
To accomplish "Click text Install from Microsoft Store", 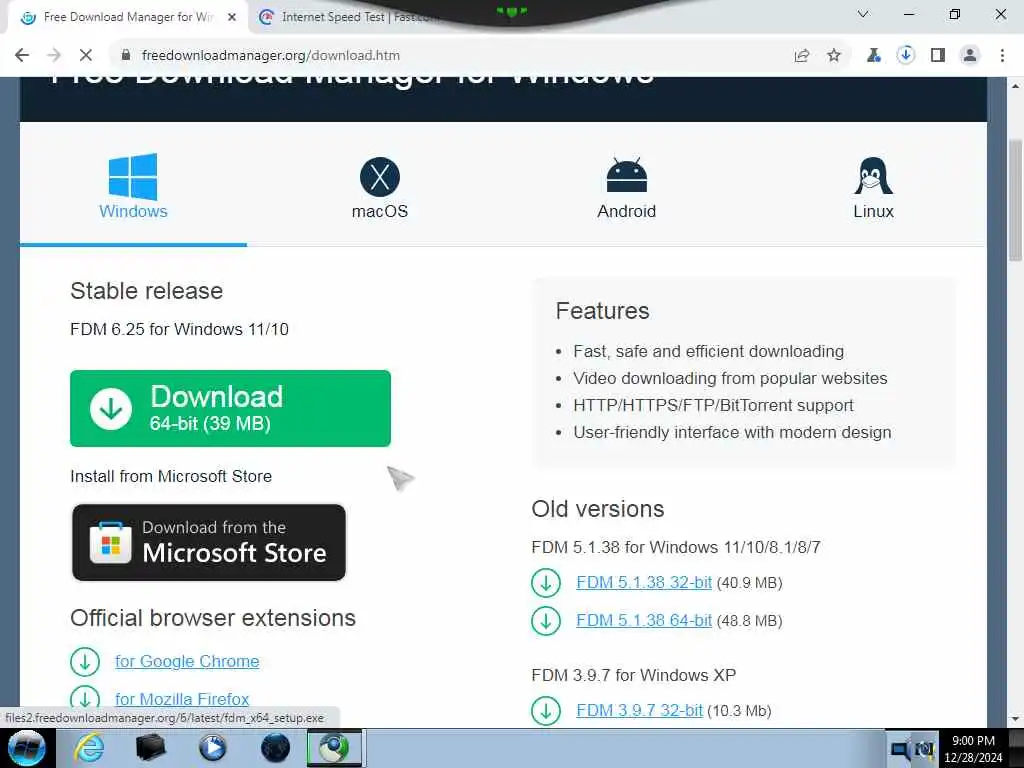I will pyautogui.click(x=171, y=476).
